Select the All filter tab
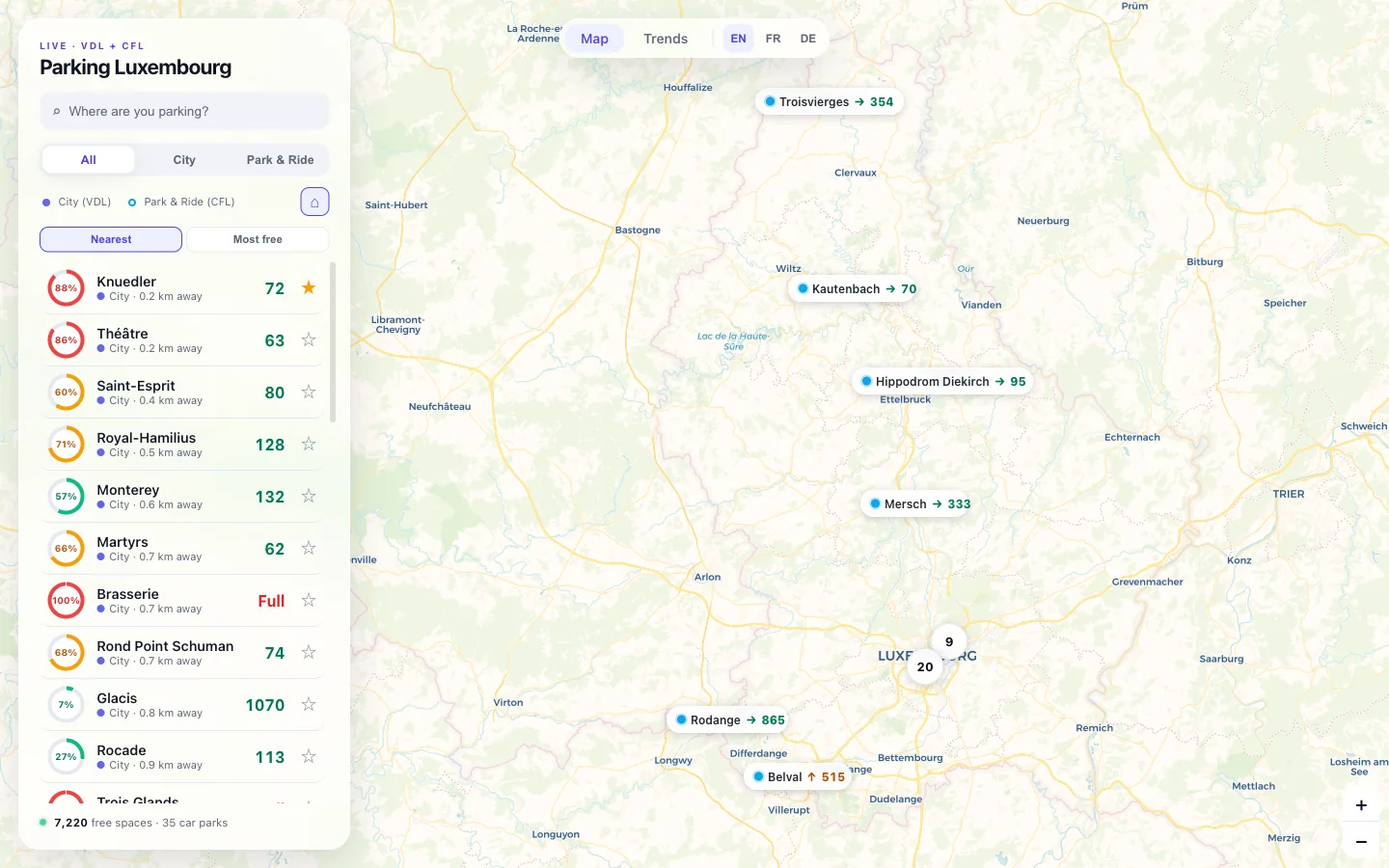The height and width of the screenshot is (868, 1389). [x=89, y=160]
